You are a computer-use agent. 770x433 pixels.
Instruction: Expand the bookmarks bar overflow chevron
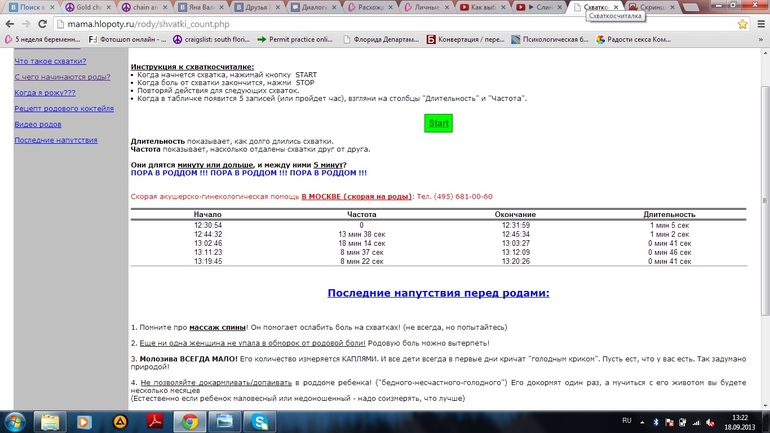(761, 39)
